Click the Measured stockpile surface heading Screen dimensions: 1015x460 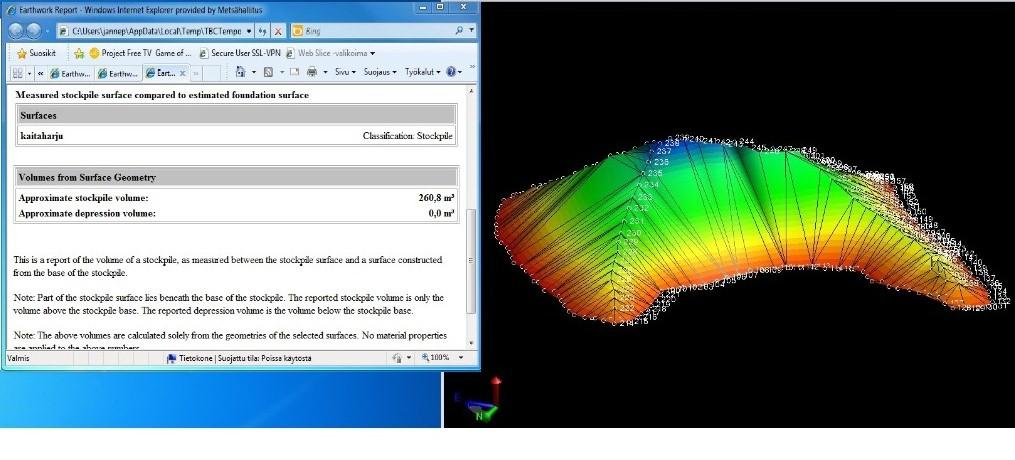point(162,95)
